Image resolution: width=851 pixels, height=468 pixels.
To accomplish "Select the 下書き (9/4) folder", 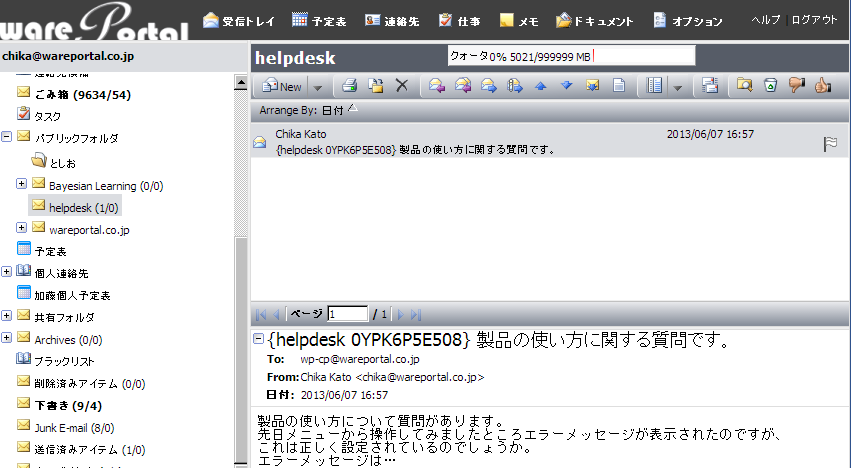I will click(68, 406).
